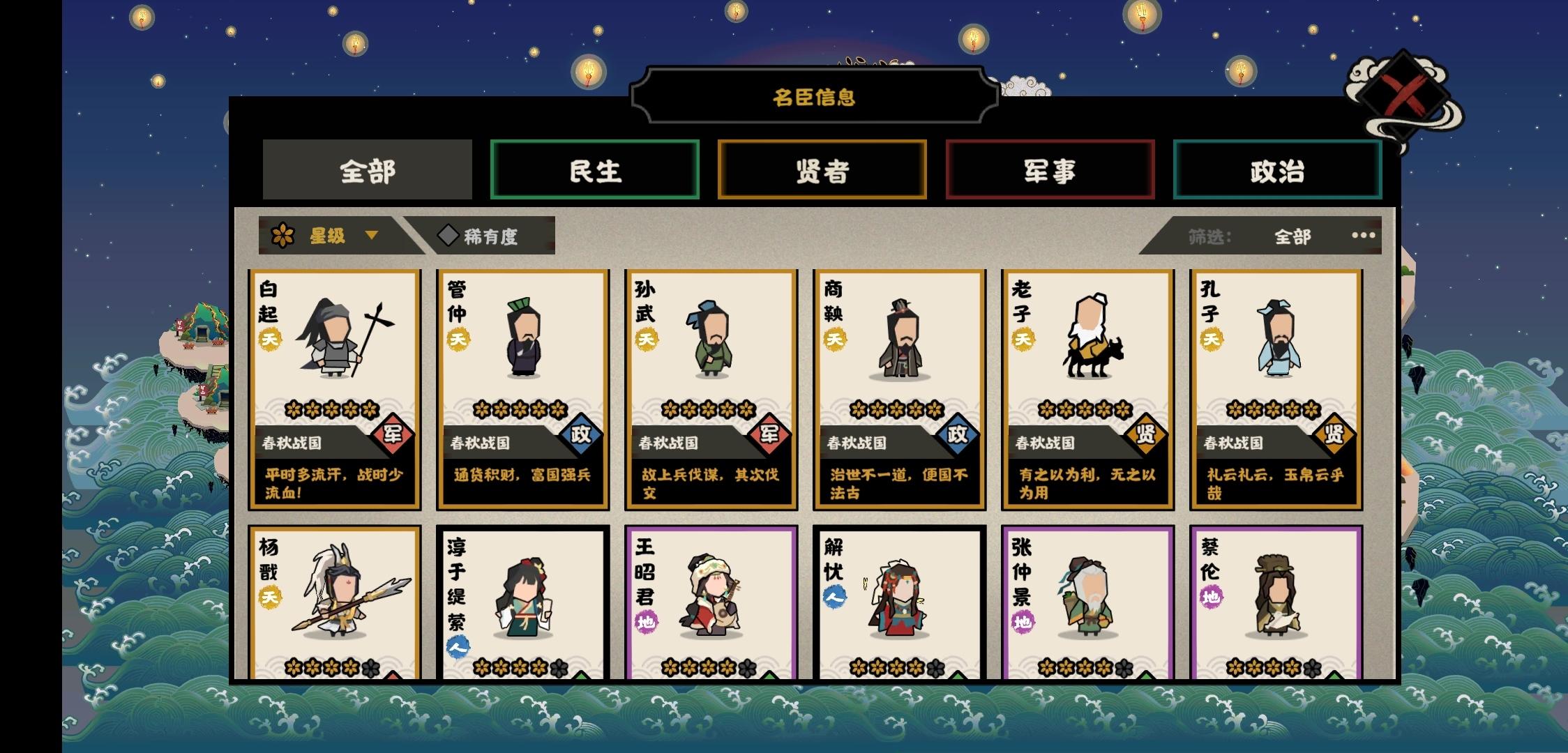Select the 贤 badge on 老子's card
Viewport: 1568px width, 753px height.
click(x=1146, y=434)
